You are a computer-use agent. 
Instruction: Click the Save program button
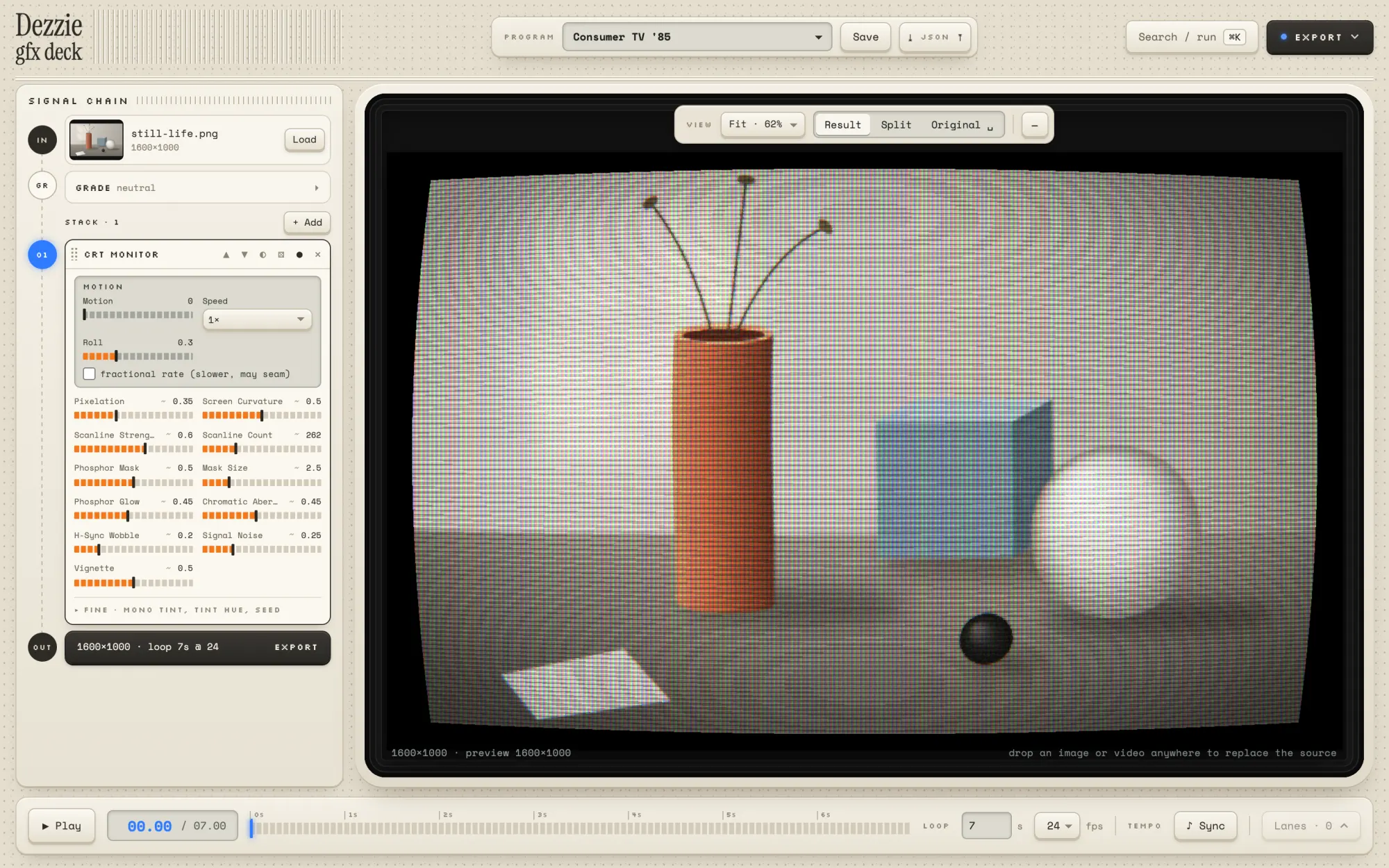(865, 37)
